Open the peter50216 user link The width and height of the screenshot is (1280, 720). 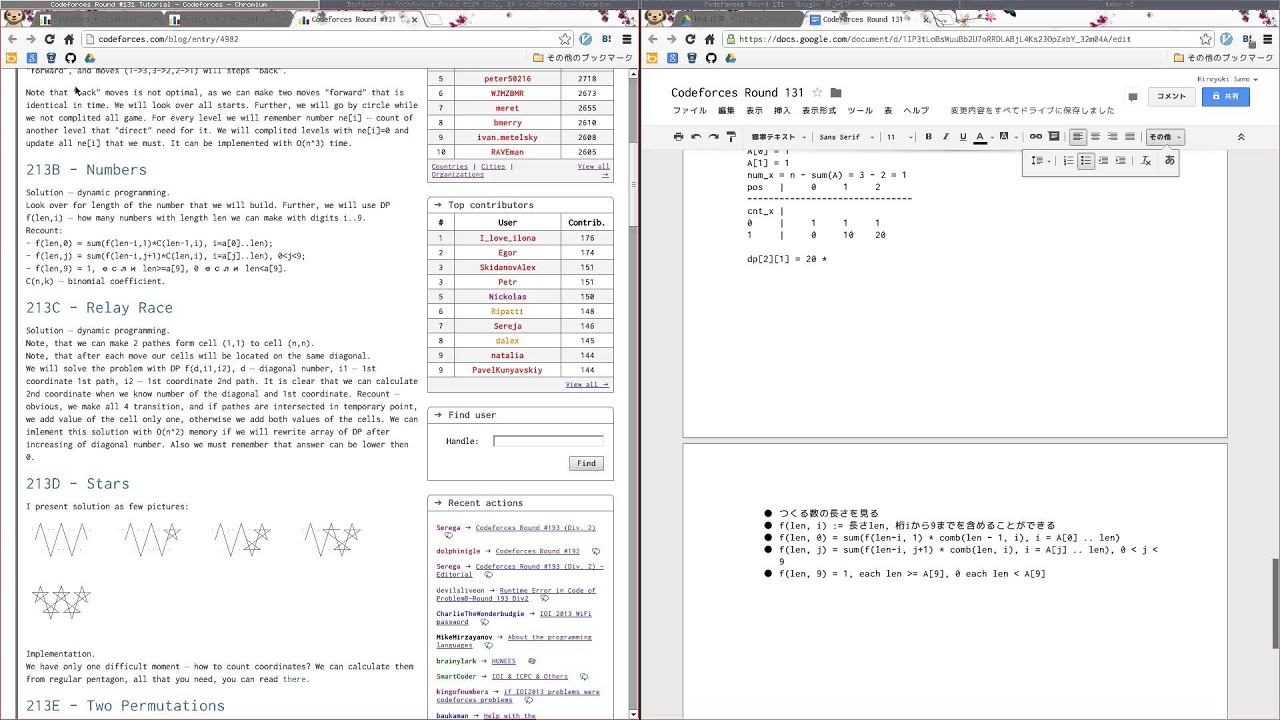pos(507,78)
